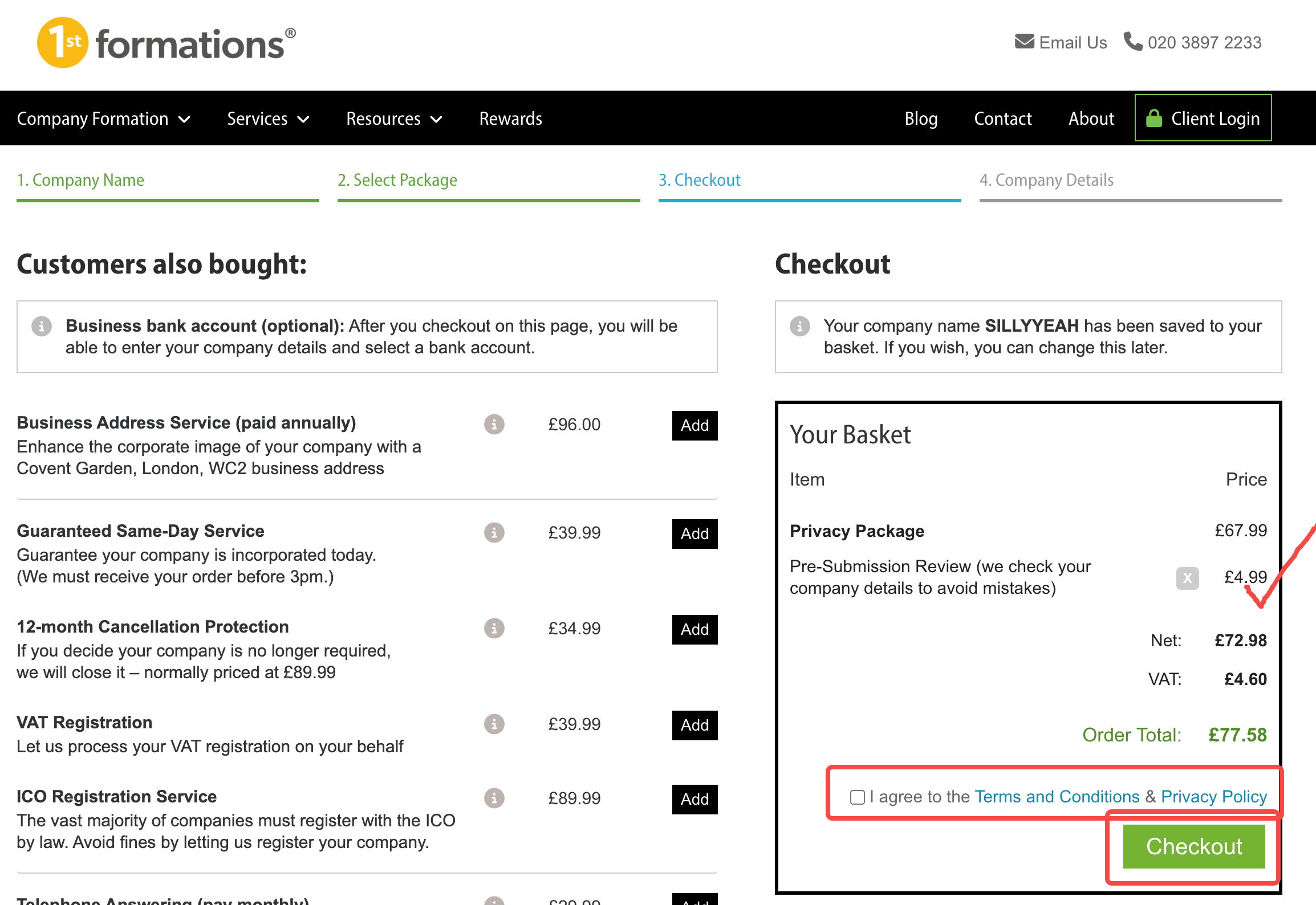Click the green Checkout button
The width and height of the screenshot is (1316, 905).
click(1194, 846)
